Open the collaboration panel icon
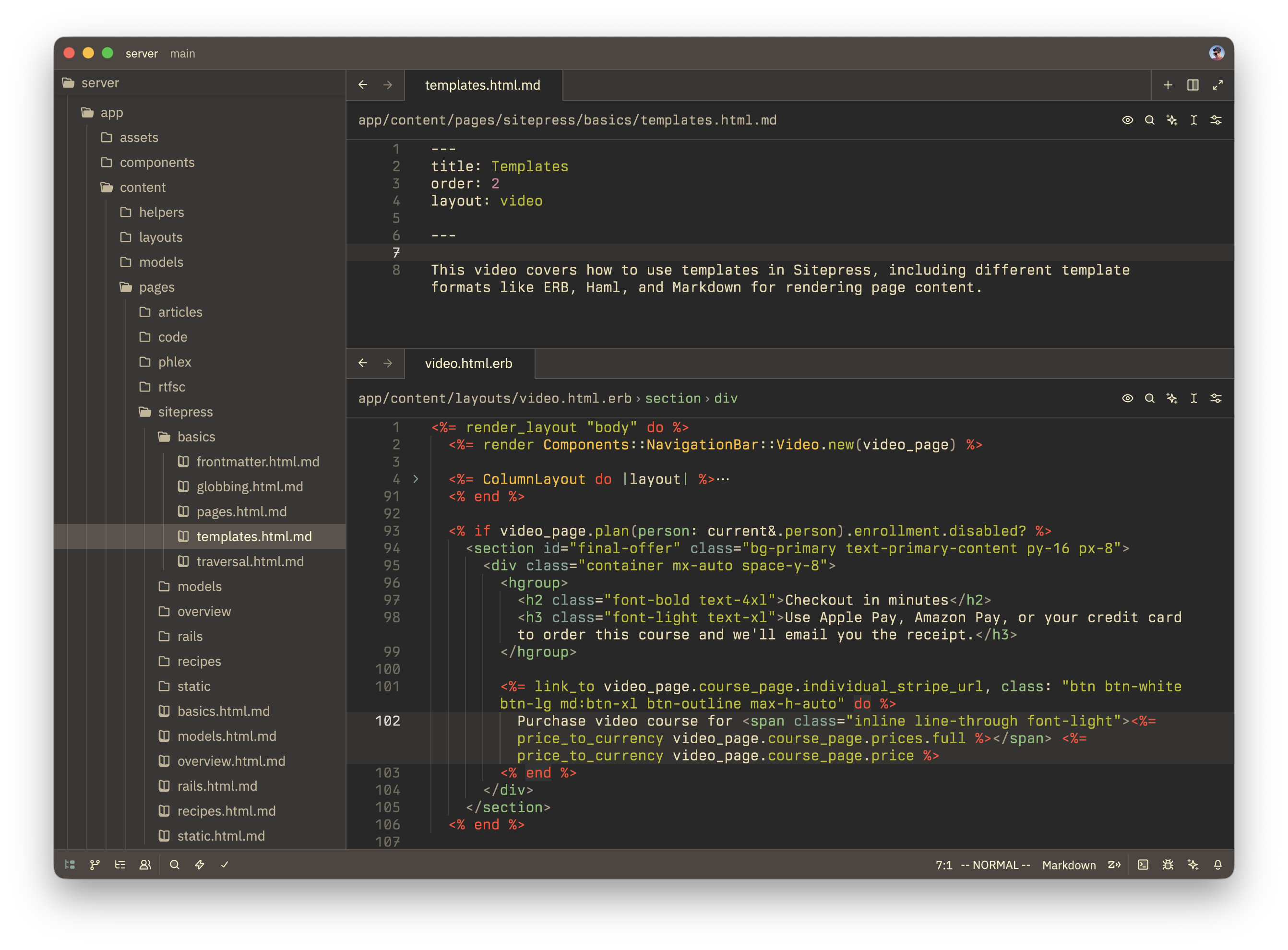This screenshot has width=1288, height=950. point(145,864)
